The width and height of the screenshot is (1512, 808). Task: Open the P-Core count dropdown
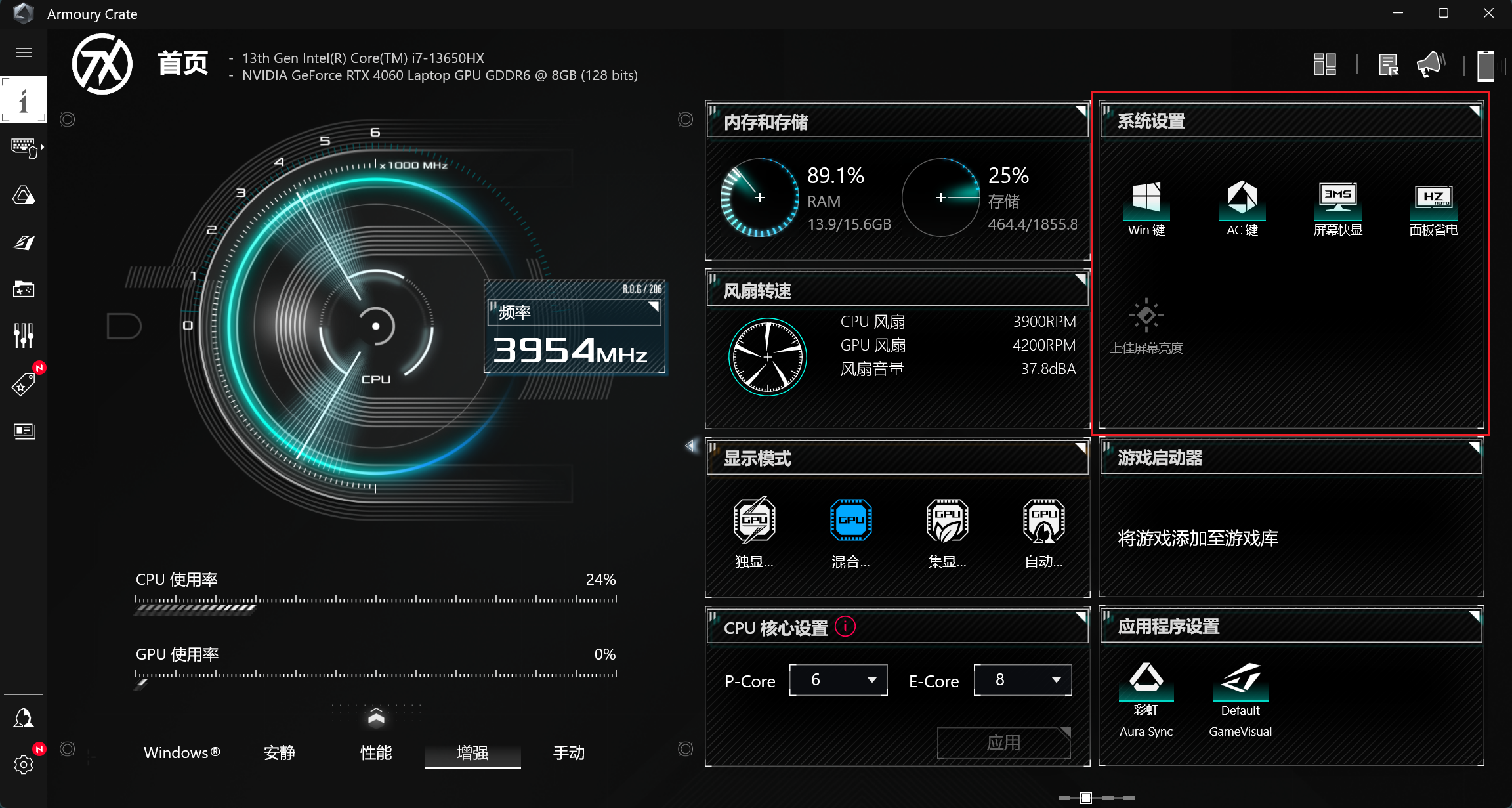coord(838,680)
